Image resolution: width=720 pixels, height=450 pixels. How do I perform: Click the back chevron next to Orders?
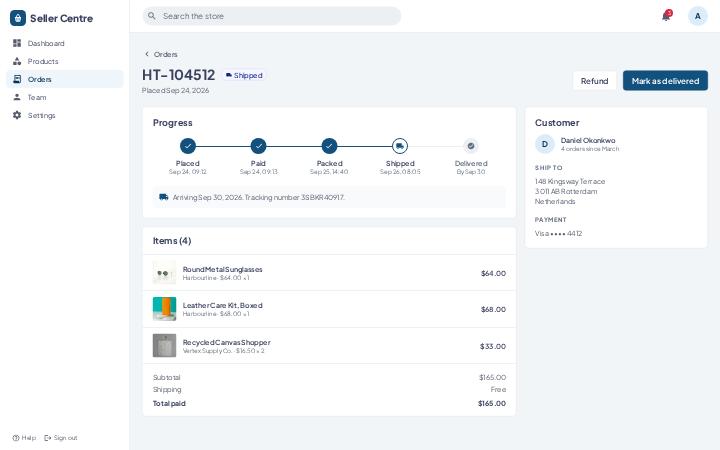(x=147, y=54)
